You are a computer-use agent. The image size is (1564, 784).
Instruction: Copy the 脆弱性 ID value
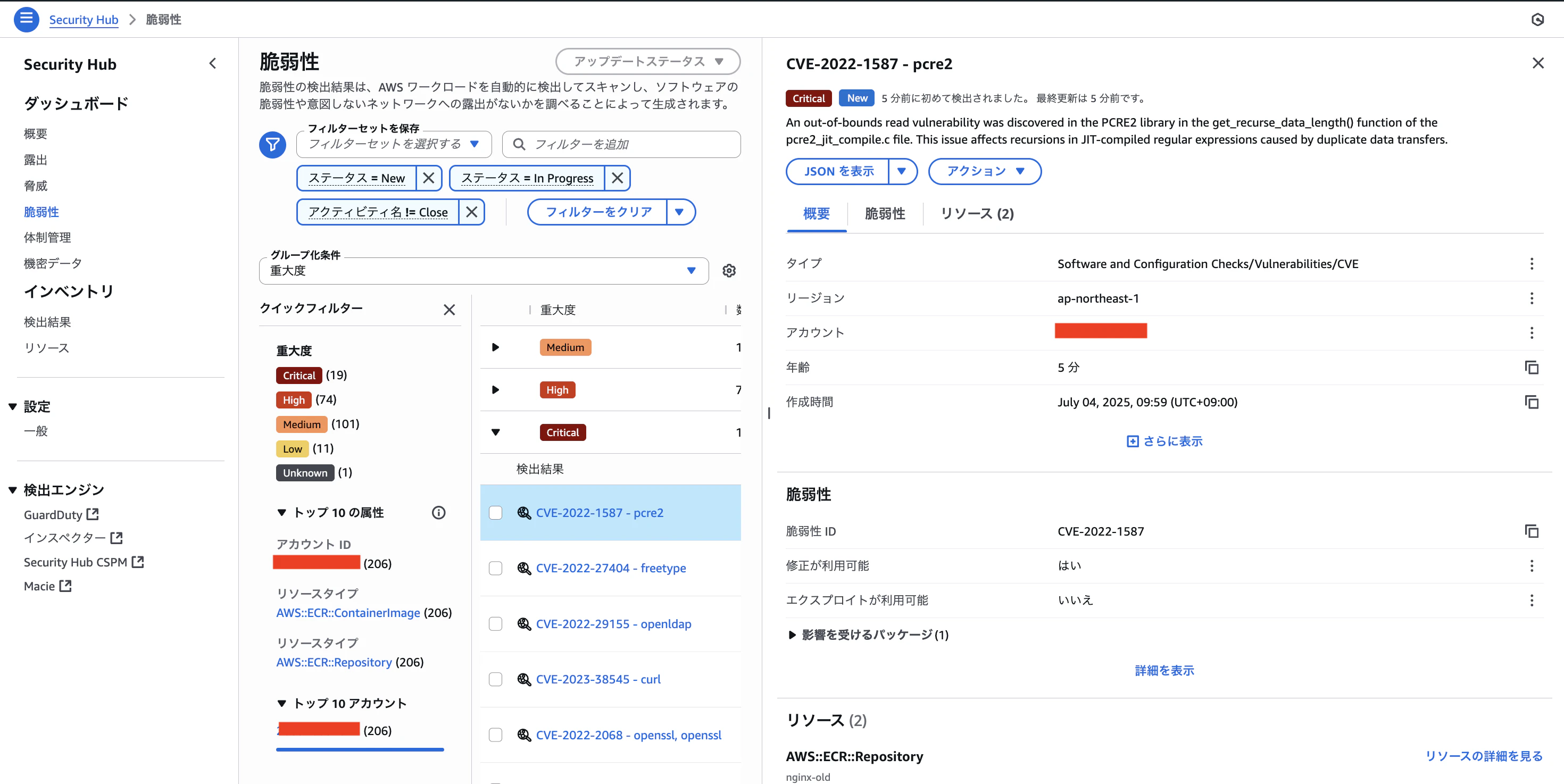coord(1532,531)
